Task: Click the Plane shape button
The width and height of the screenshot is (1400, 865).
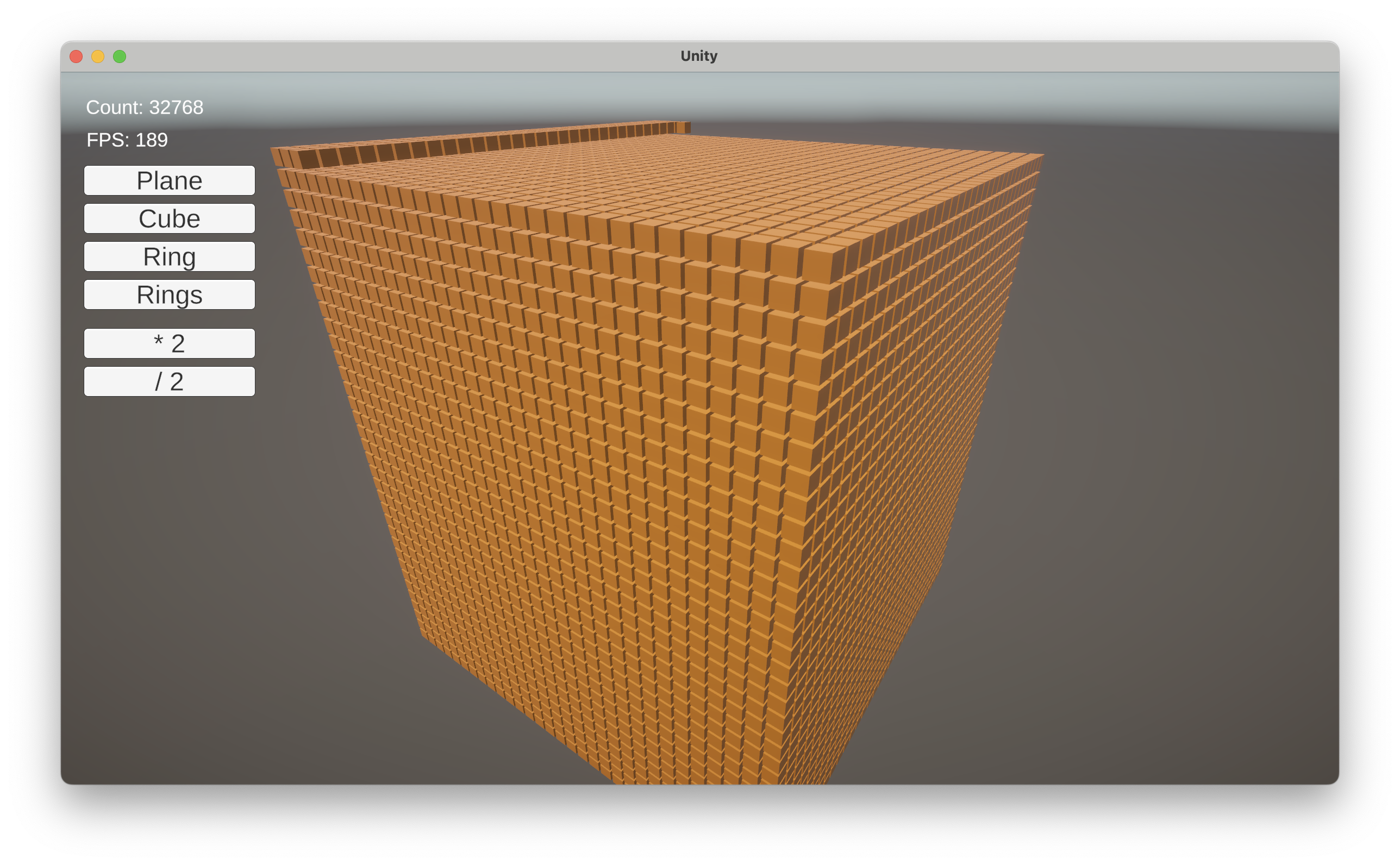Action: (170, 181)
